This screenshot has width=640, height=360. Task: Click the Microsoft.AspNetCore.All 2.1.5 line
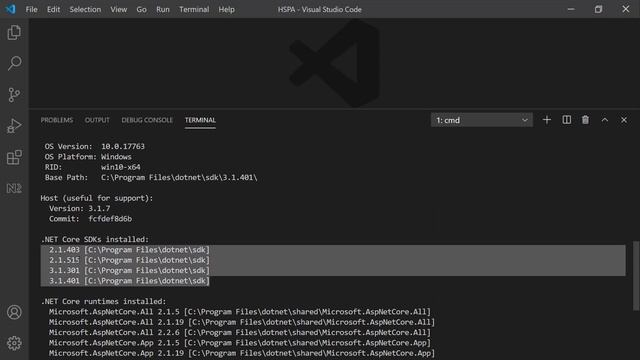[x=240, y=312]
